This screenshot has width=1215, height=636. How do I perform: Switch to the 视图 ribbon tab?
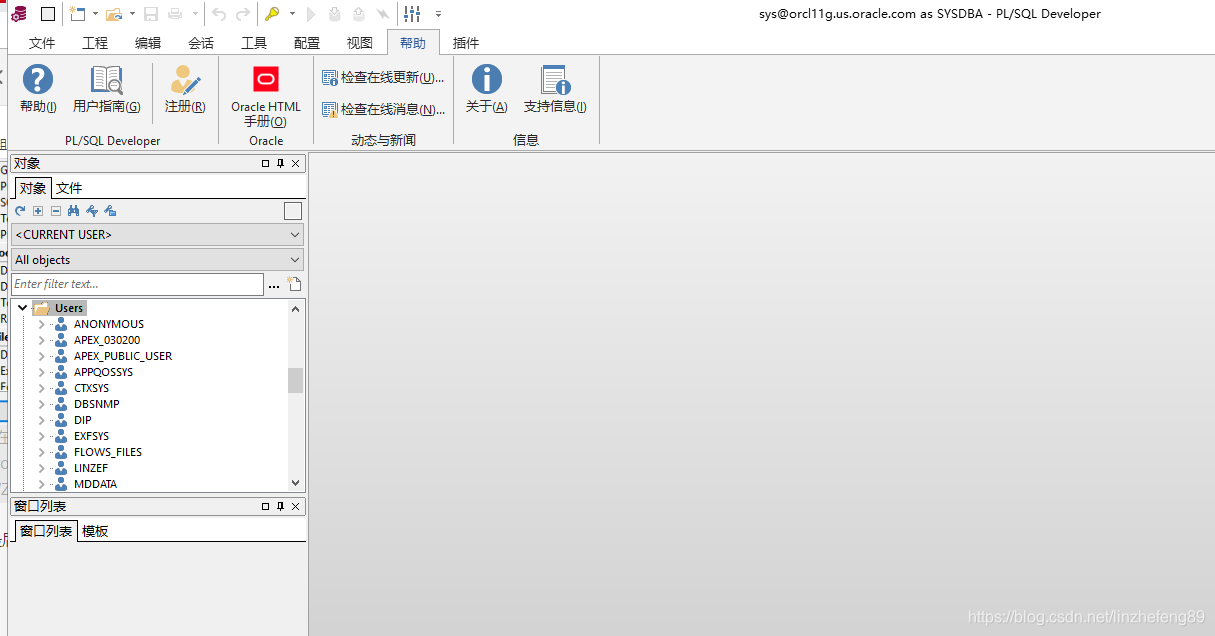coord(360,43)
